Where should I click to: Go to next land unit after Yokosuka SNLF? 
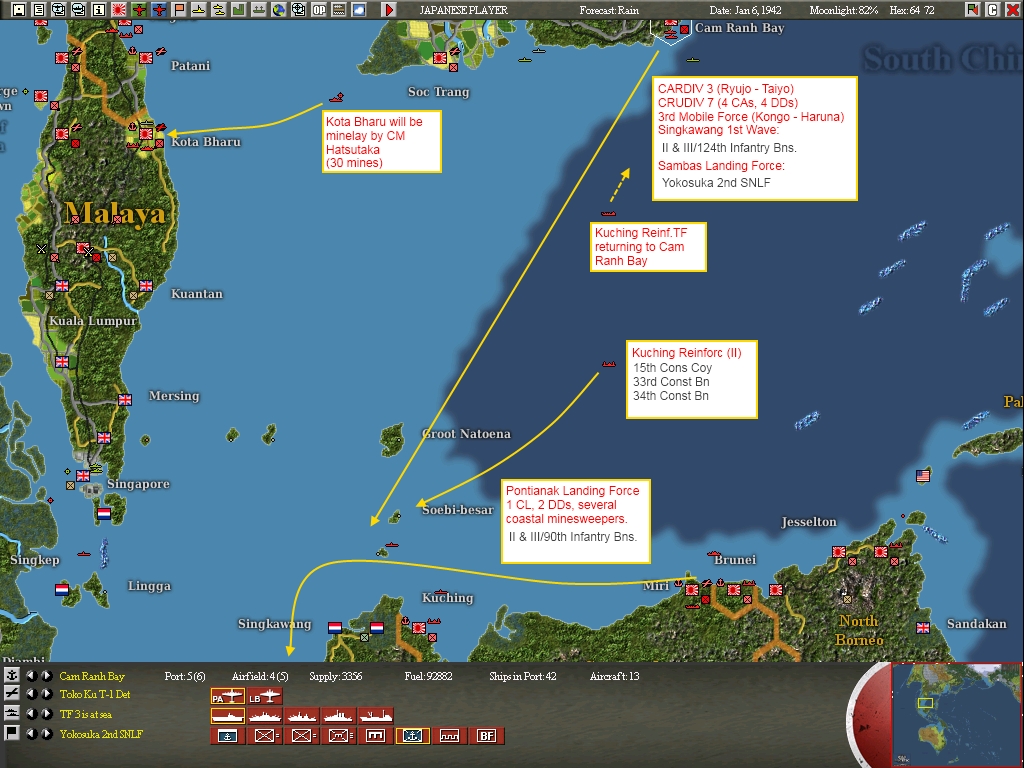tap(46, 733)
